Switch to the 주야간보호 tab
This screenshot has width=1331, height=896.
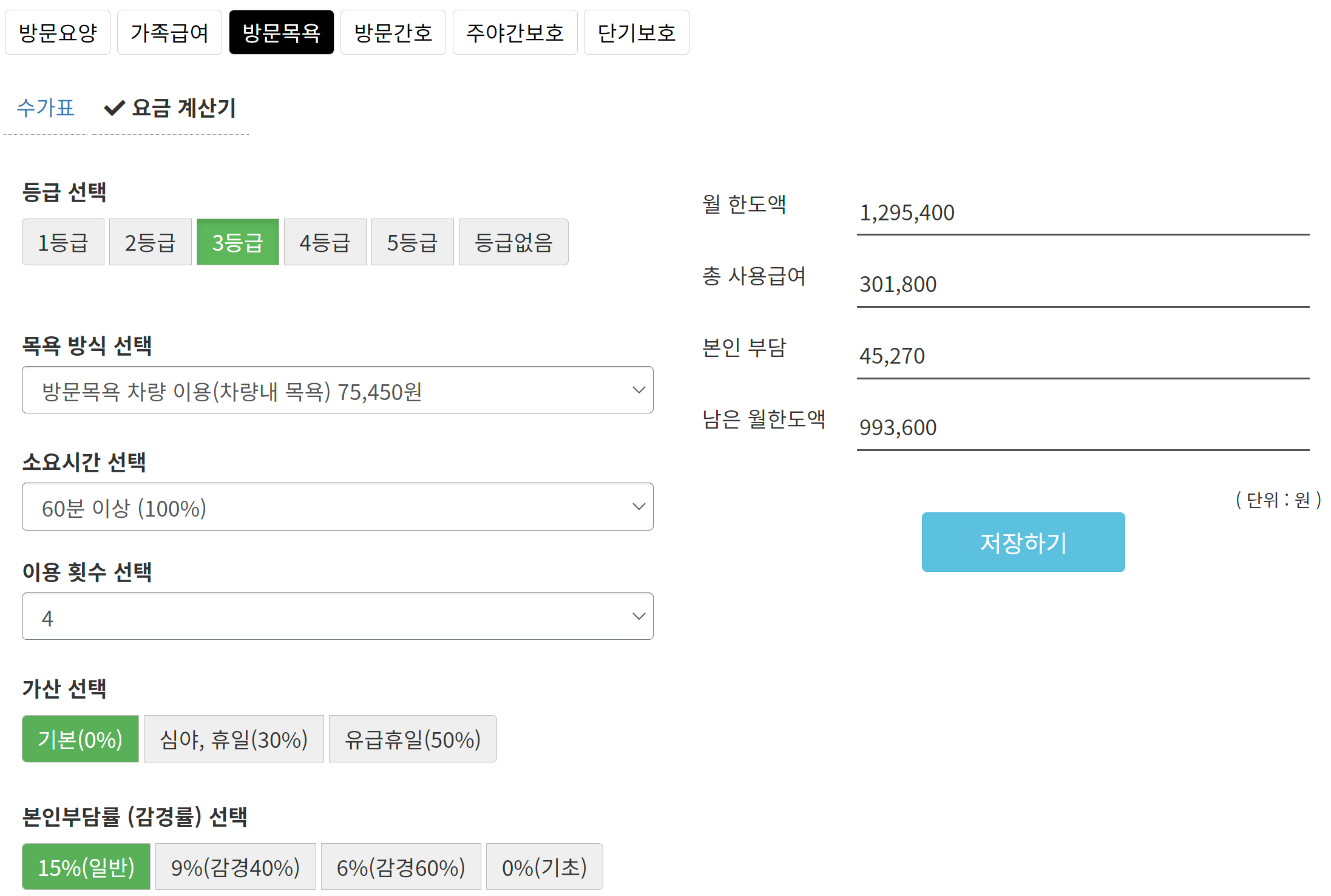tap(515, 32)
